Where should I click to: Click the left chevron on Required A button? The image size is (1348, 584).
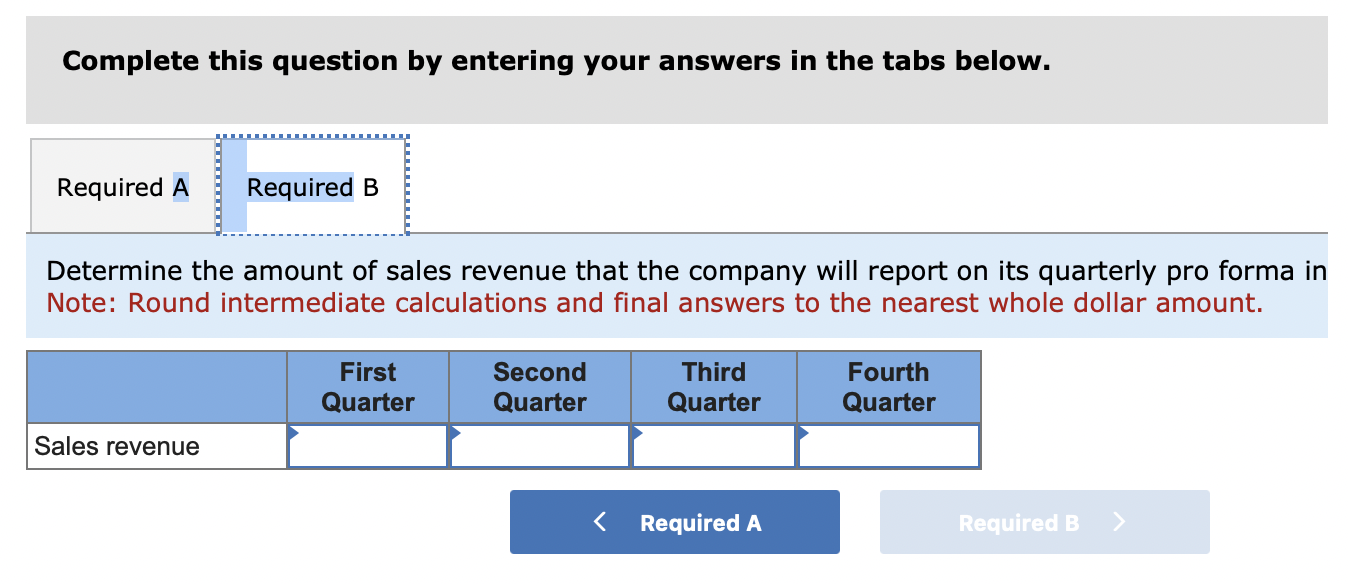click(600, 521)
